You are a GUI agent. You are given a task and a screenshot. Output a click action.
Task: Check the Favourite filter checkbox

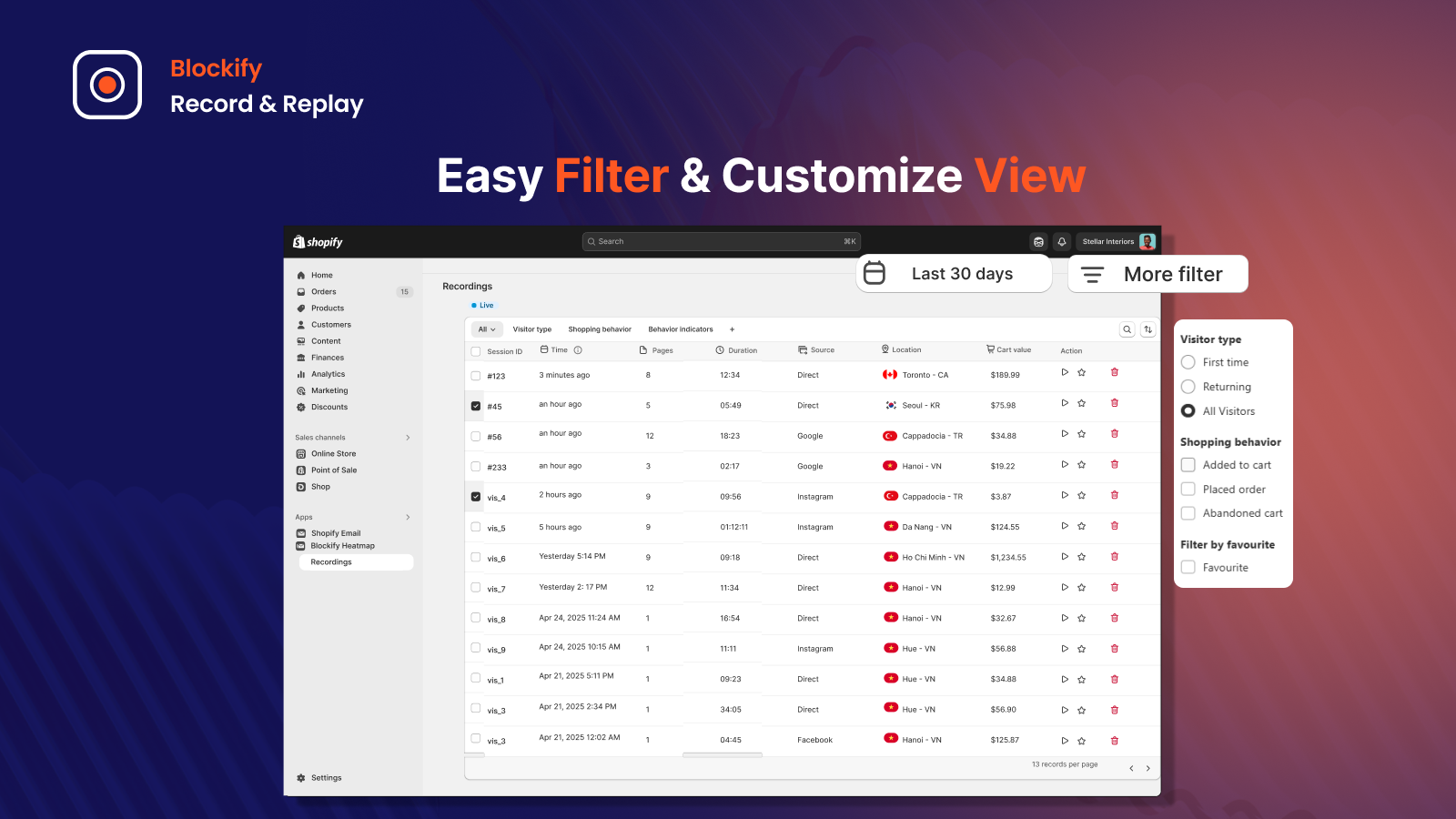click(1188, 567)
